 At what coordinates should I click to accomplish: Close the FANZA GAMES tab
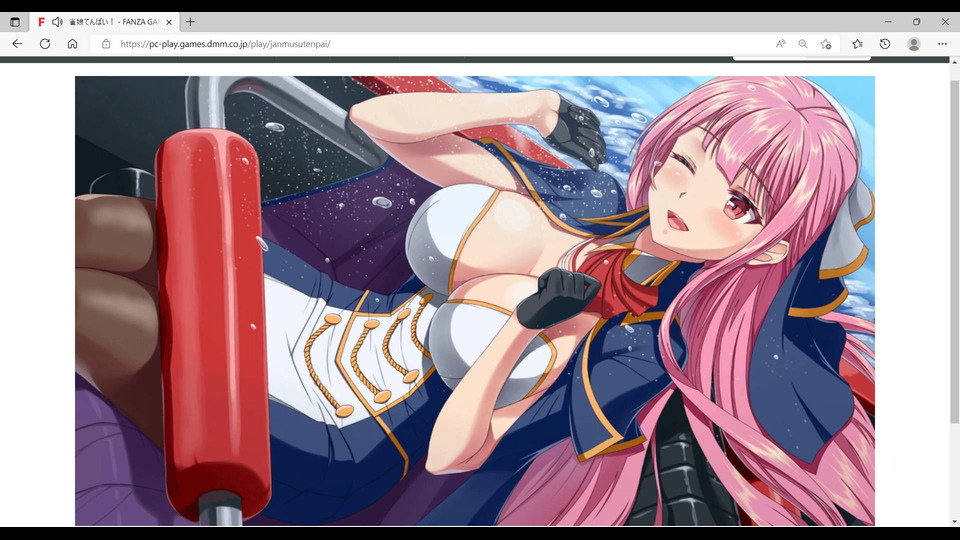pyautogui.click(x=169, y=22)
